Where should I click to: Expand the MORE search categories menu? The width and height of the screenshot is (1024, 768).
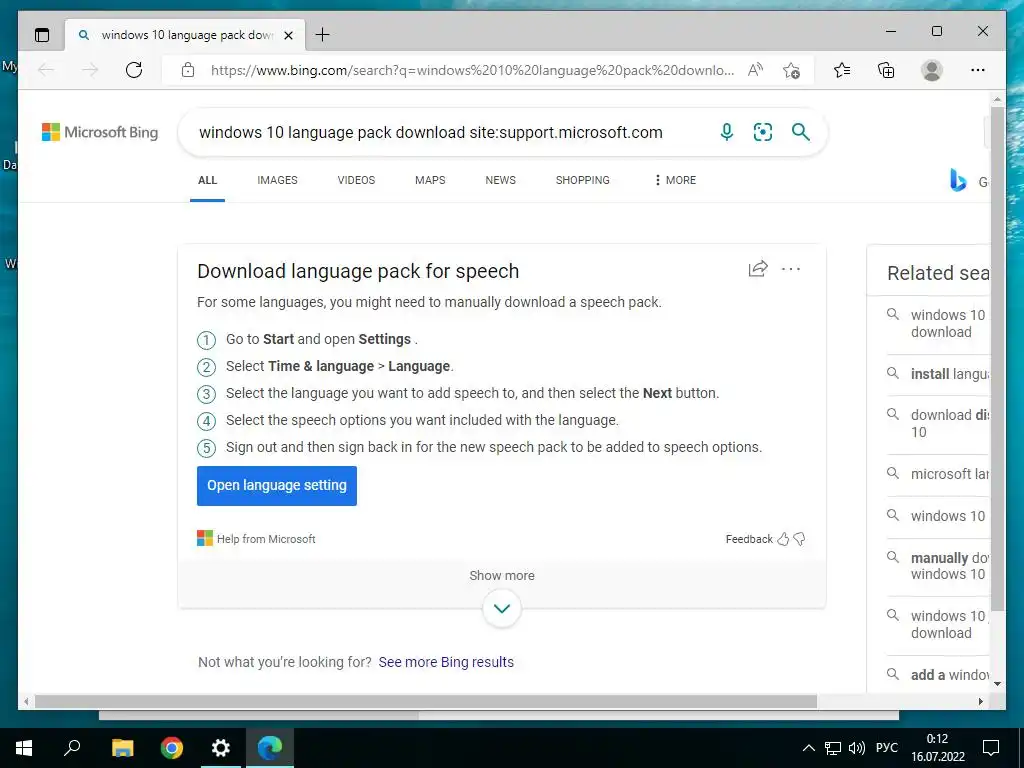pyautogui.click(x=675, y=180)
